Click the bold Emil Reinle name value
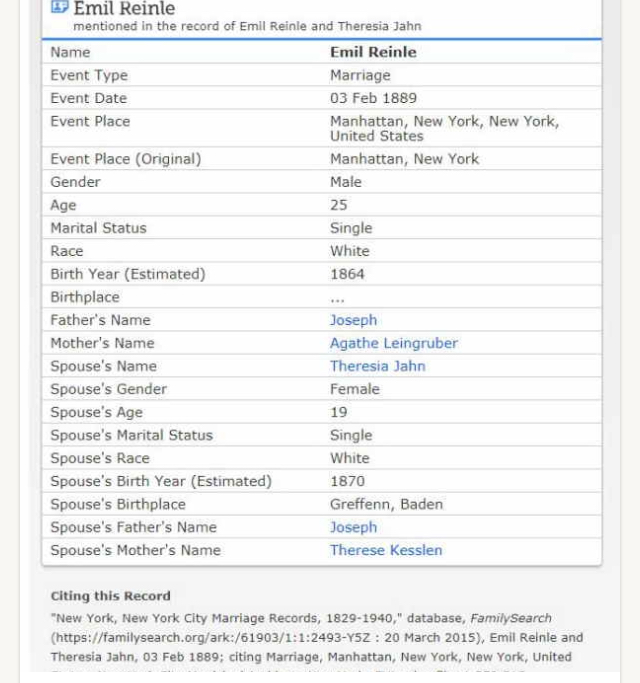Image resolution: width=640 pixels, height=683 pixels. (x=373, y=52)
